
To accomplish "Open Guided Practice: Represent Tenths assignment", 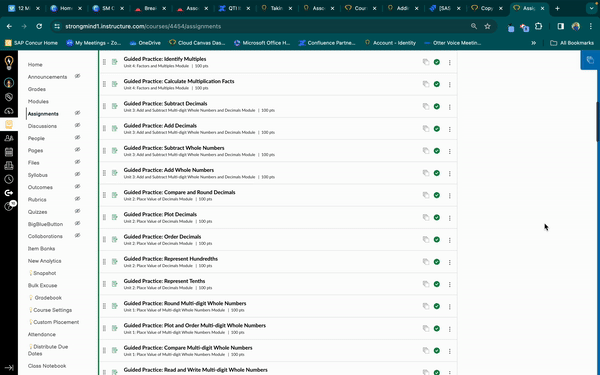I will tap(164, 281).
